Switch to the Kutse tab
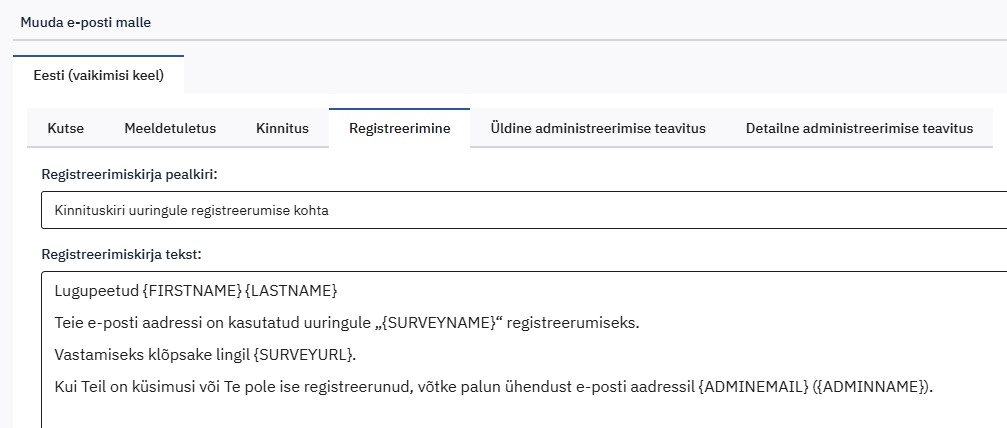This screenshot has width=1007, height=428. [x=65, y=128]
